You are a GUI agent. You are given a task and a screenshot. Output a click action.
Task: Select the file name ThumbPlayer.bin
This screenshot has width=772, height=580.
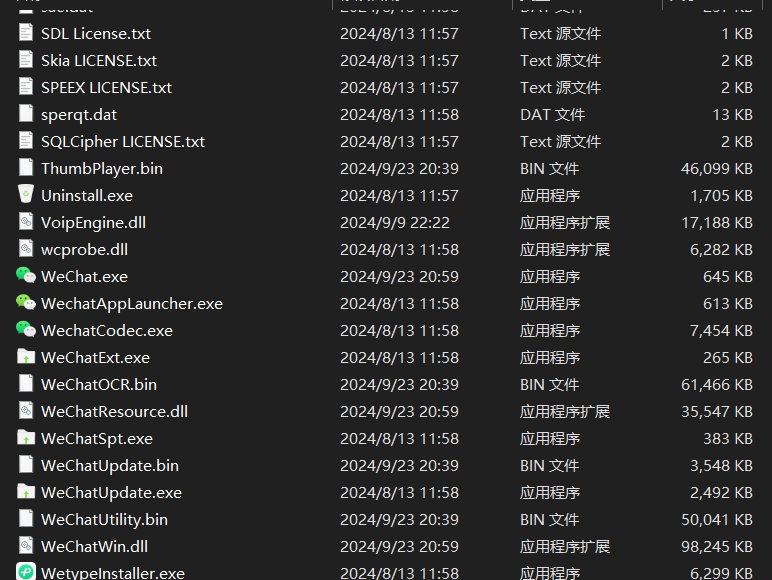click(102, 169)
